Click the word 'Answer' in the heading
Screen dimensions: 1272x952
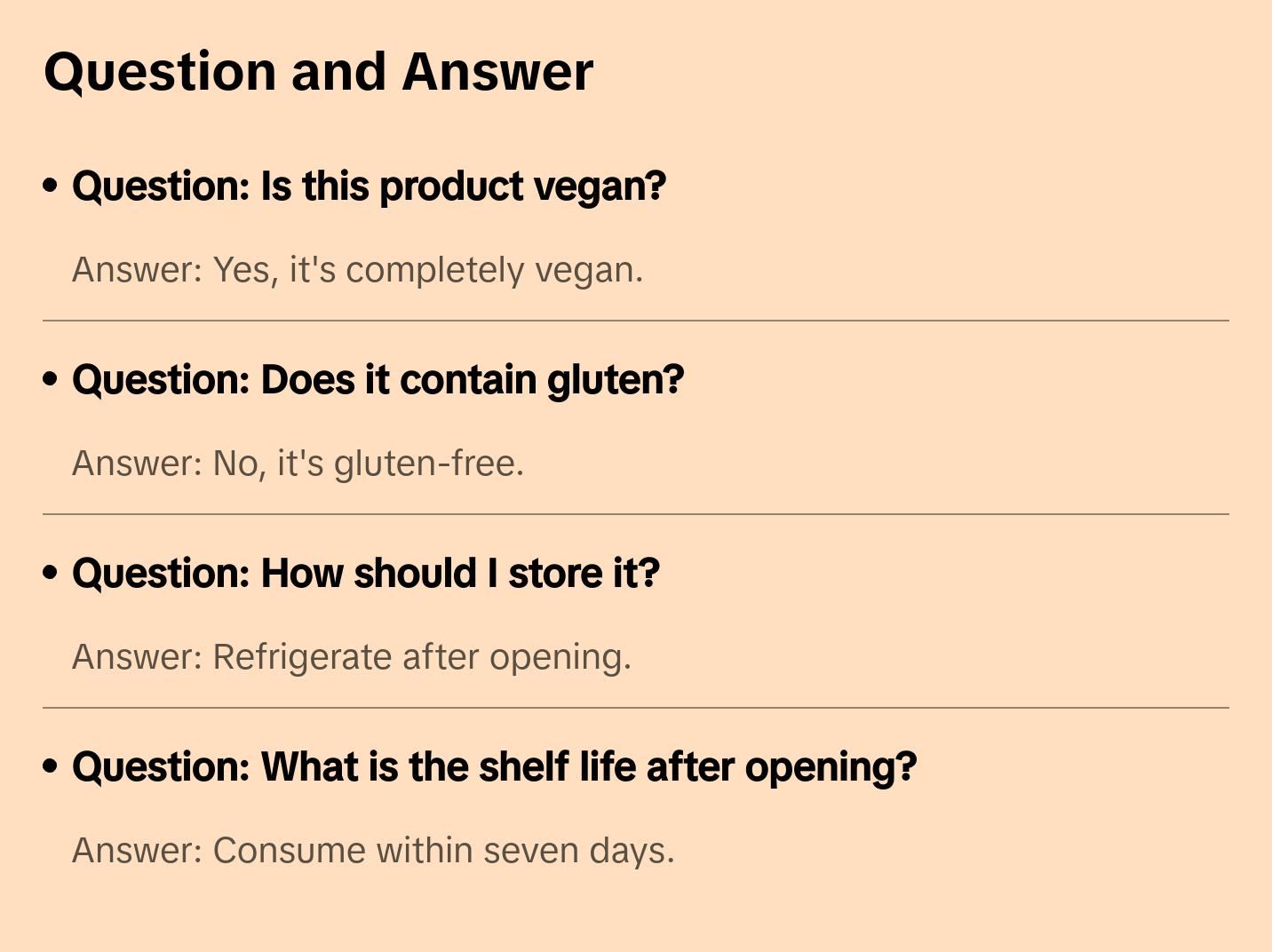coord(497,72)
